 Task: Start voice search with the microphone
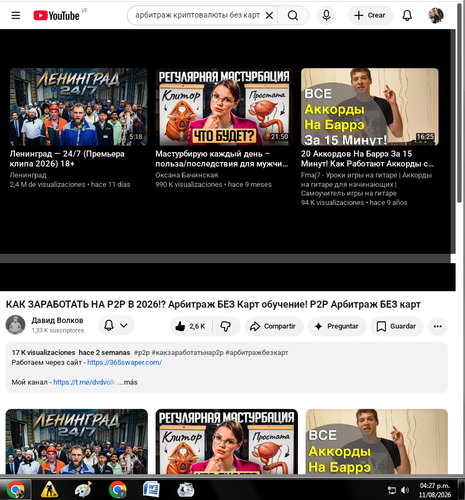tap(326, 15)
